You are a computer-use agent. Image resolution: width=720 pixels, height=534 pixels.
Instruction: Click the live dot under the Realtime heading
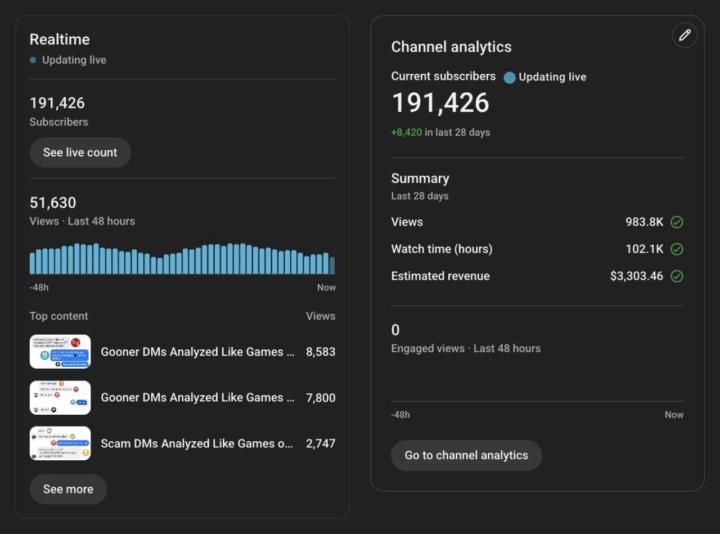(x=33, y=60)
